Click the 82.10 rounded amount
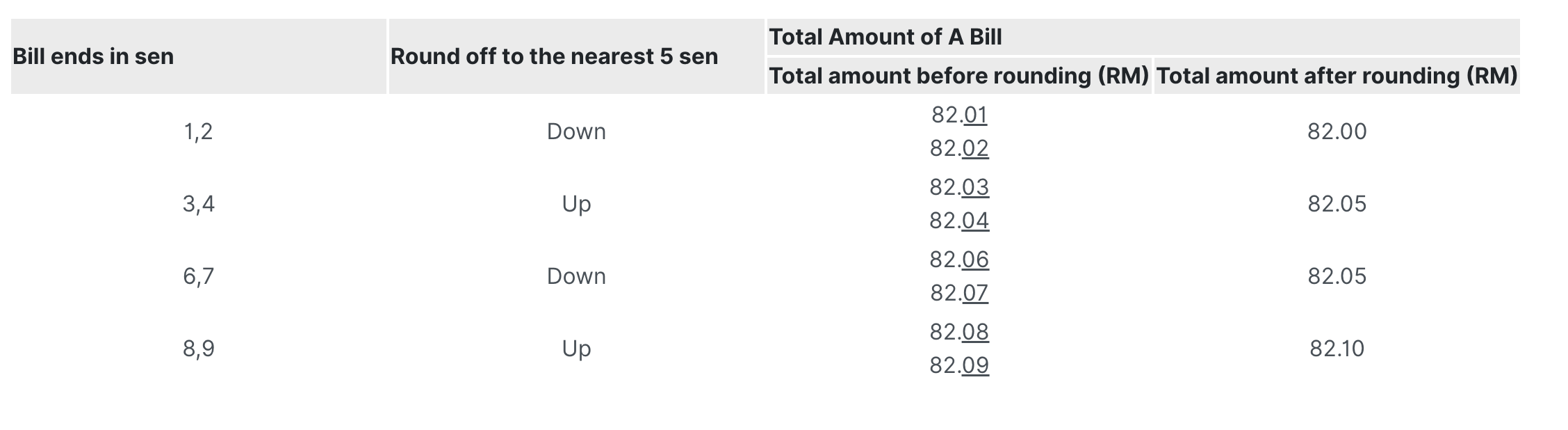Image resolution: width=1568 pixels, height=430 pixels. (x=1337, y=349)
